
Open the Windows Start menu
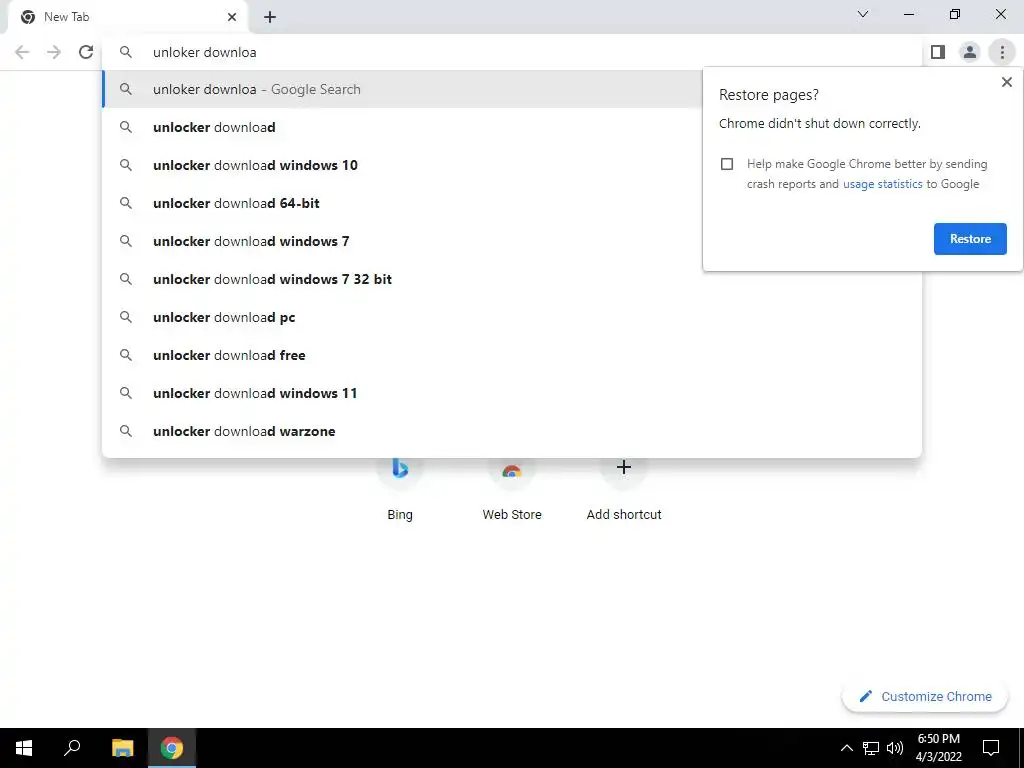tap(24, 748)
